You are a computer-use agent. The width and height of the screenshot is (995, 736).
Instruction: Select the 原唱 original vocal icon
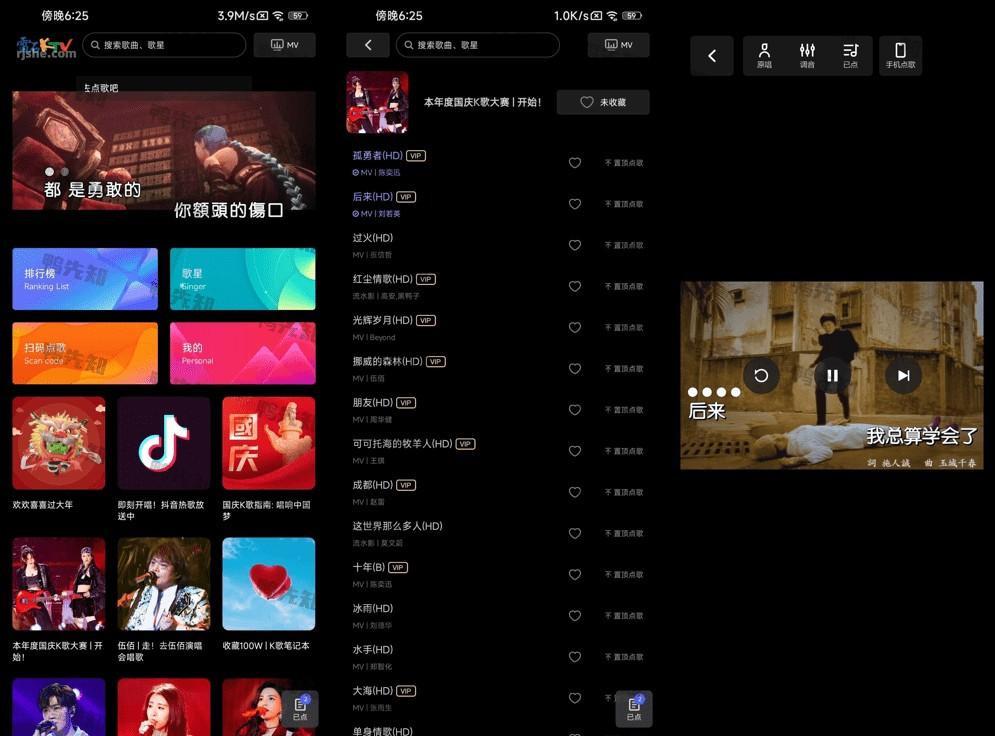(765, 55)
